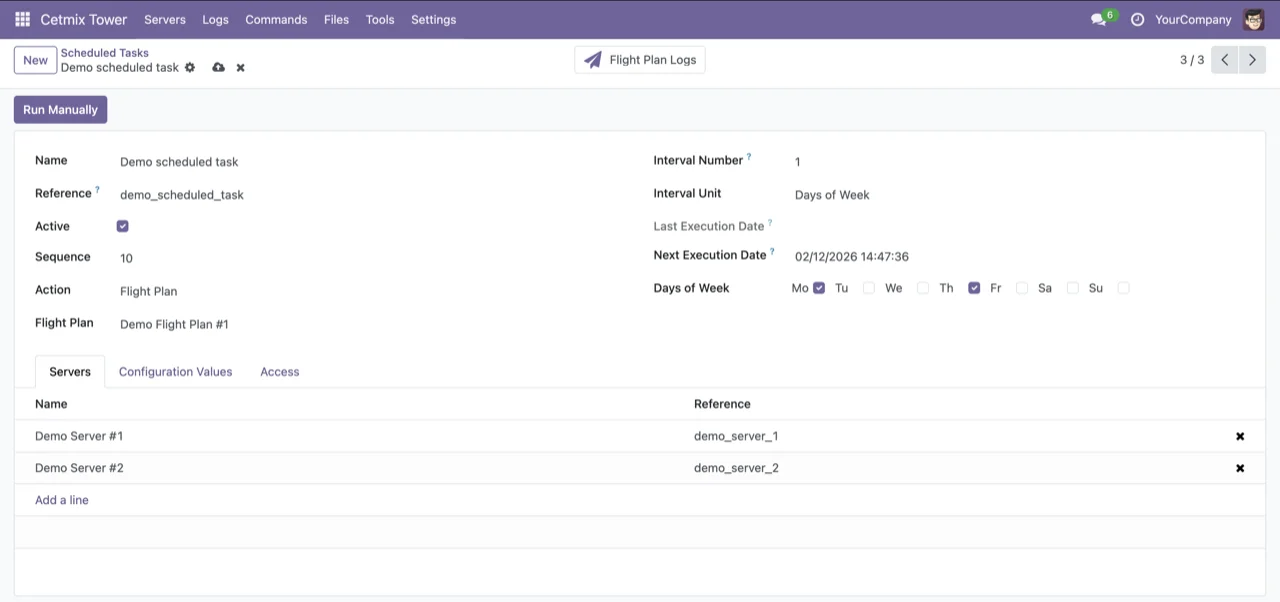Click the Sequence input field
This screenshot has width=1280, height=602.
click(x=126, y=258)
